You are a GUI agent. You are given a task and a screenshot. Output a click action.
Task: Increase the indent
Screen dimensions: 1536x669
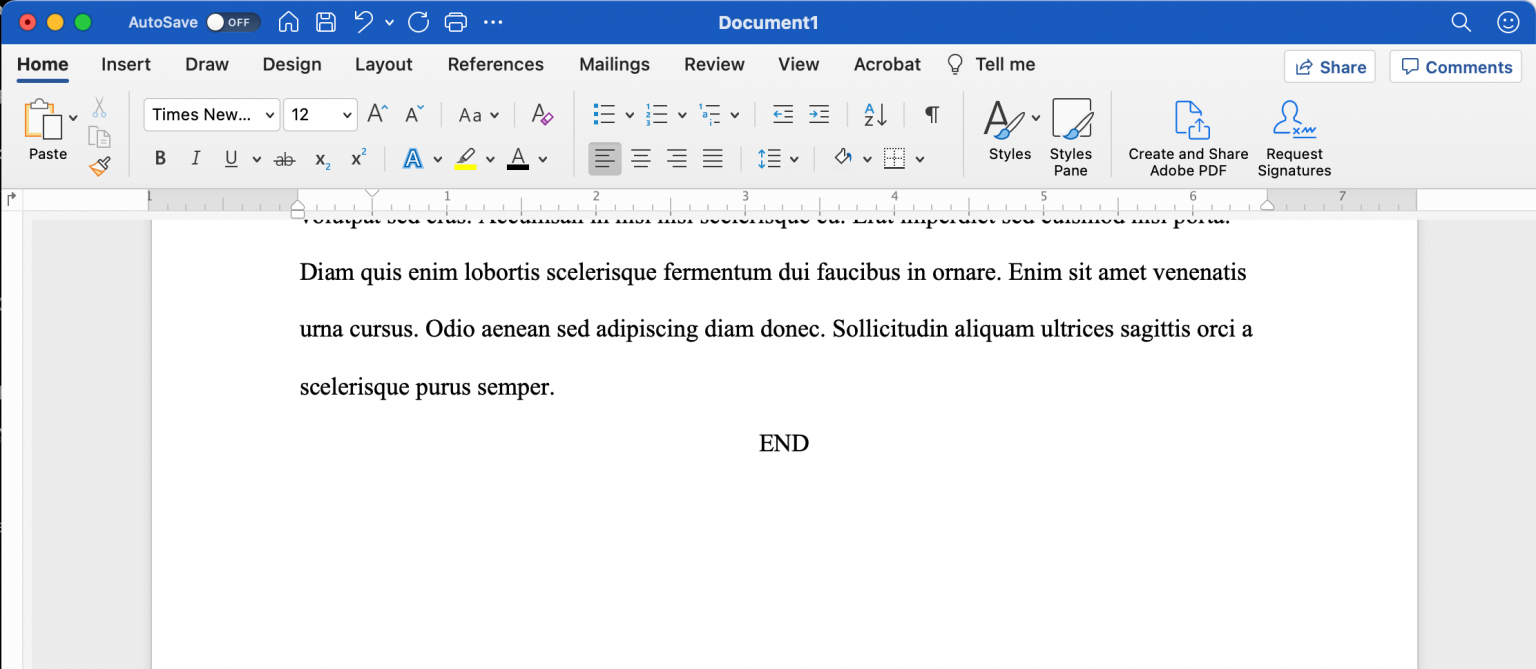(x=819, y=114)
